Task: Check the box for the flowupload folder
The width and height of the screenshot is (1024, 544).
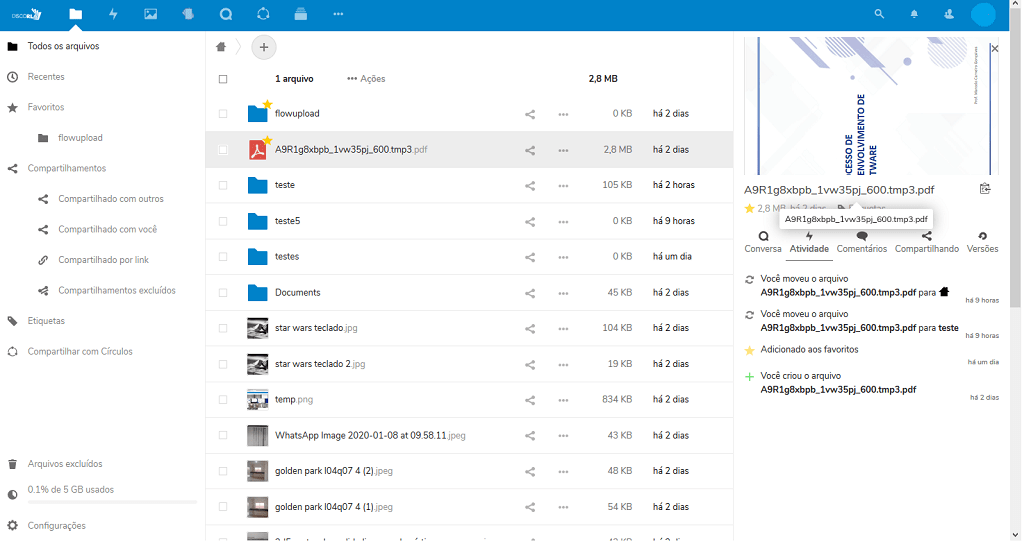Action: (x=223, y=114)
